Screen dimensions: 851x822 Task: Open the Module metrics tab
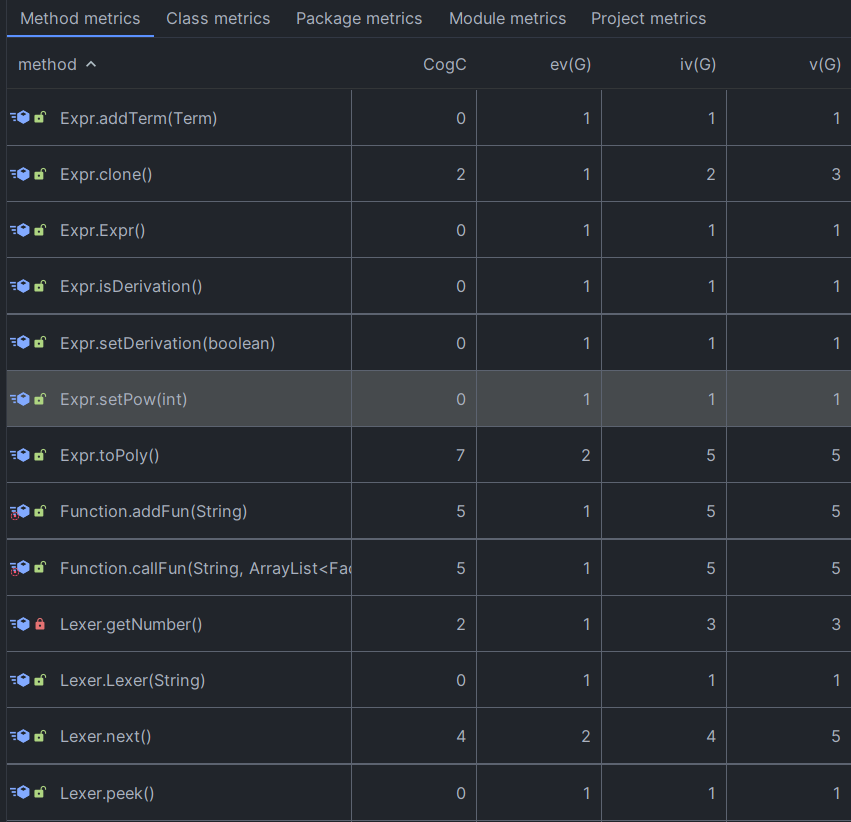click(x=507, y=18)
